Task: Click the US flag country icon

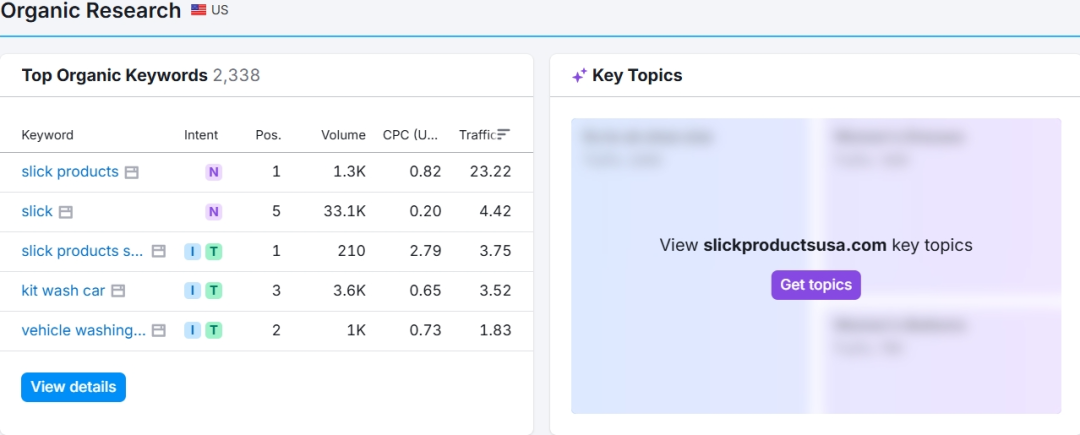Action: pos(198,10)
